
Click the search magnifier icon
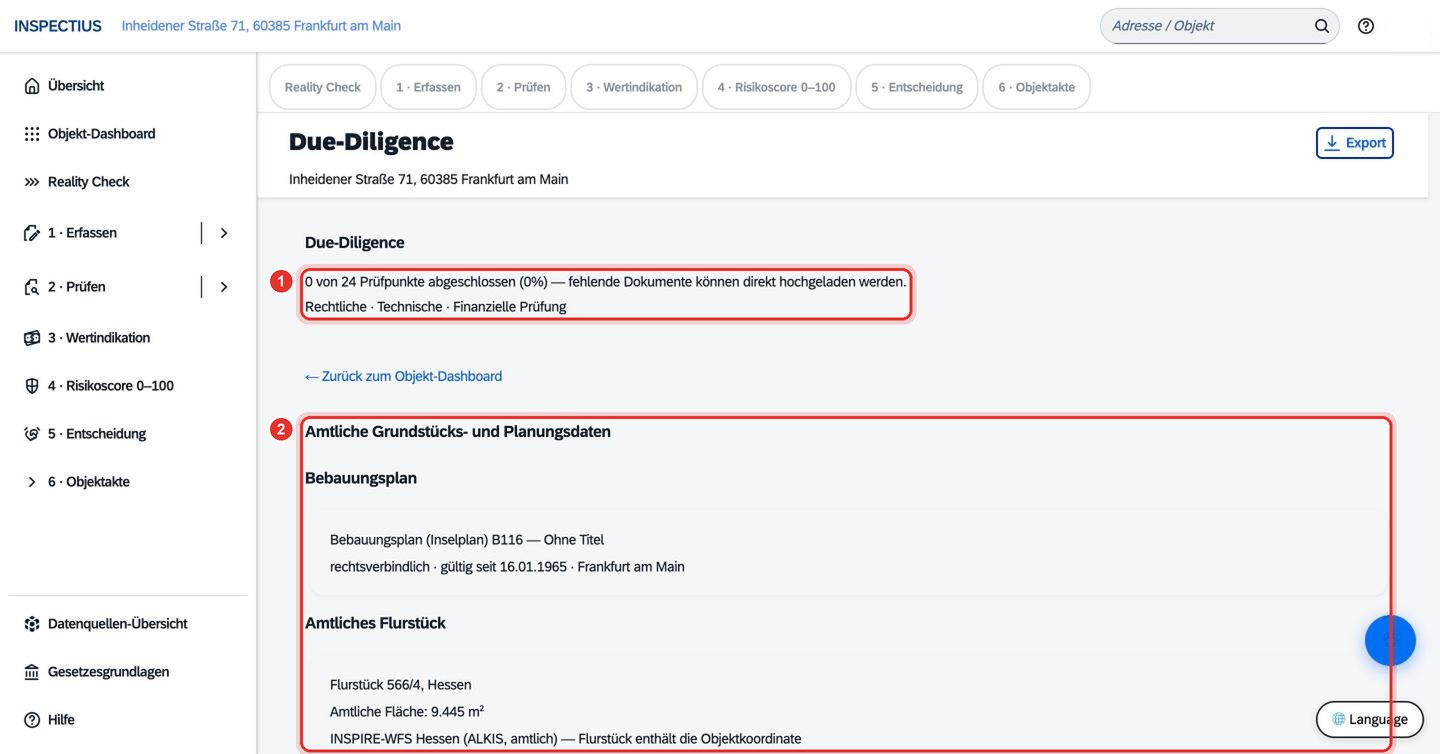pyautogui.click(x=1322, y=26)
